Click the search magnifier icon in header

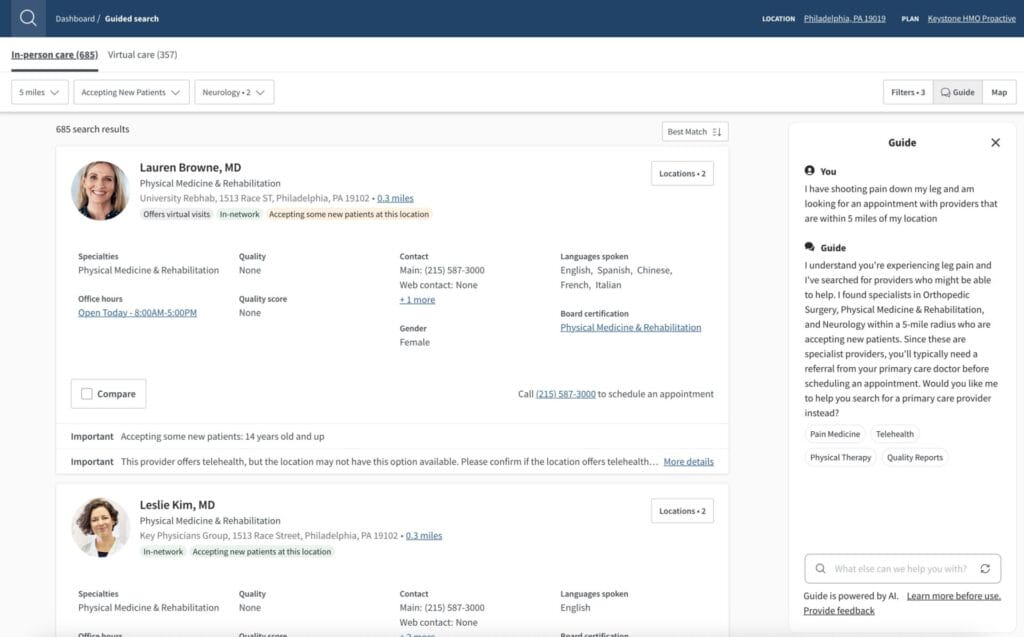point(28,18)
